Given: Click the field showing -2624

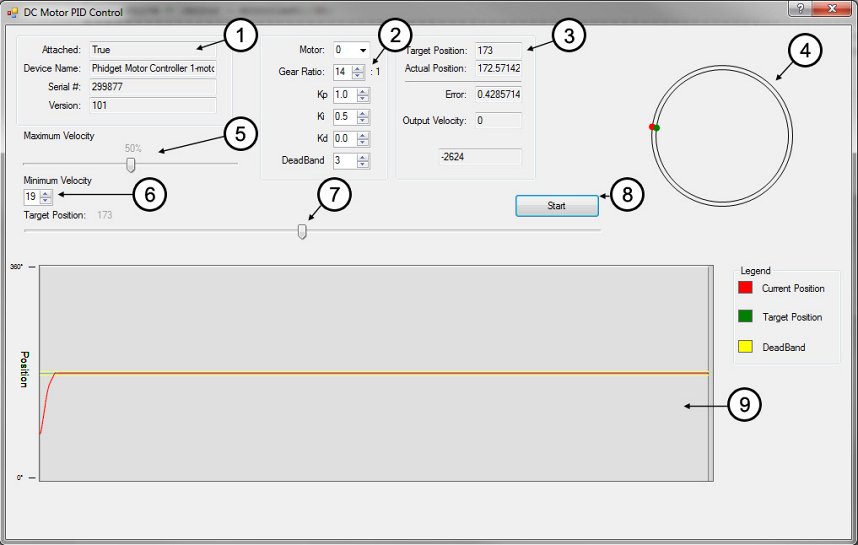Looking at the screenshot, I should point(480,156).
